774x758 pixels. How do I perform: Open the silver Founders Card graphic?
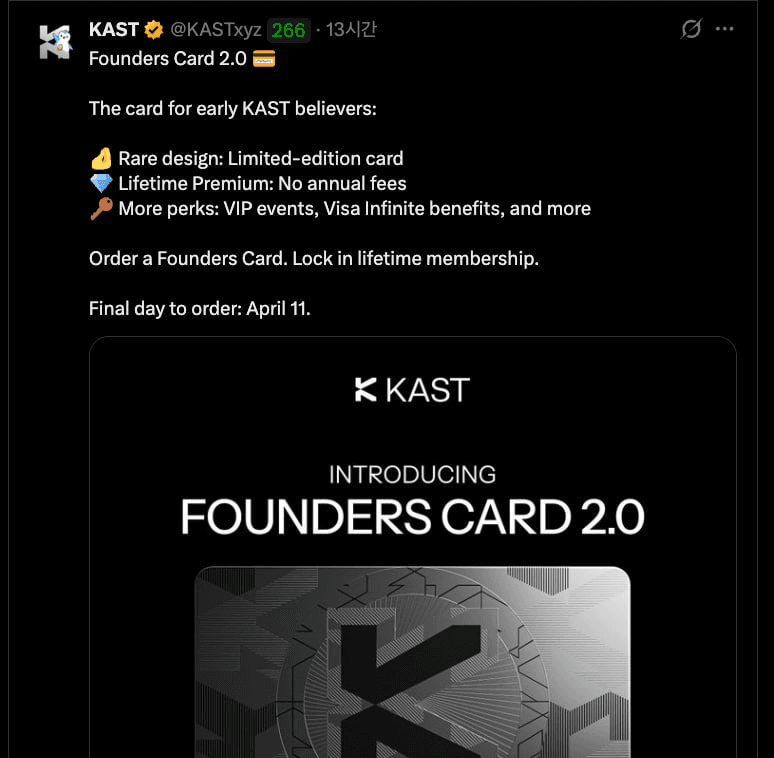point(413,662)
